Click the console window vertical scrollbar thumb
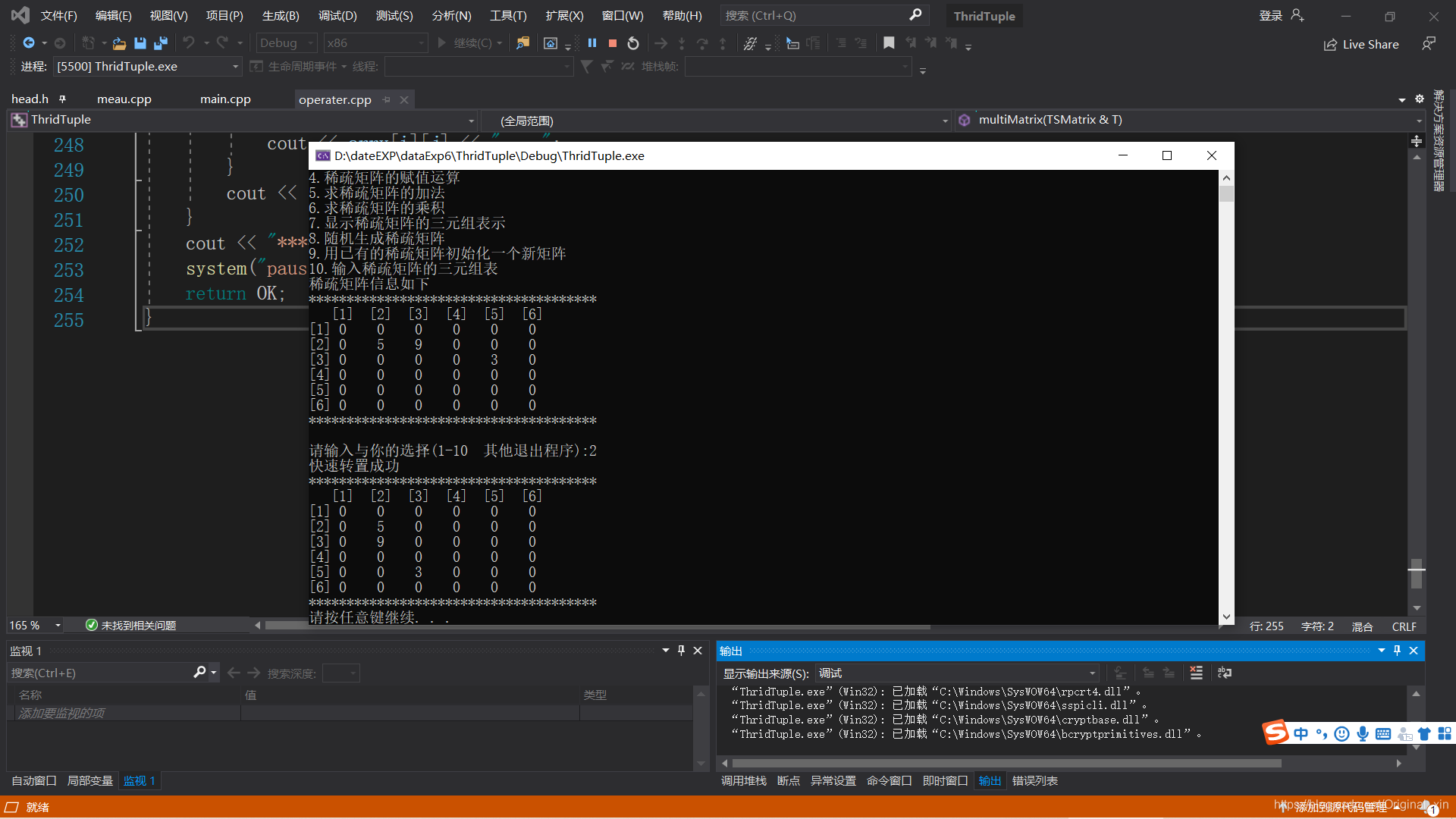This screenshot has height=819, width=1456. point(1226,193)
